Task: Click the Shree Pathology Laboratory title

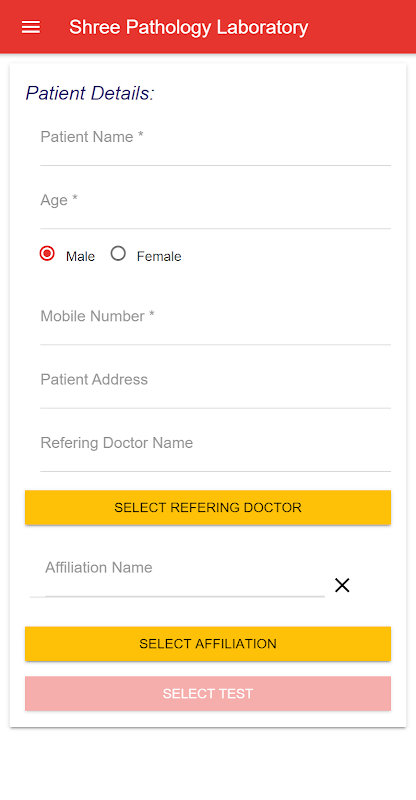Action: [188, 27]
